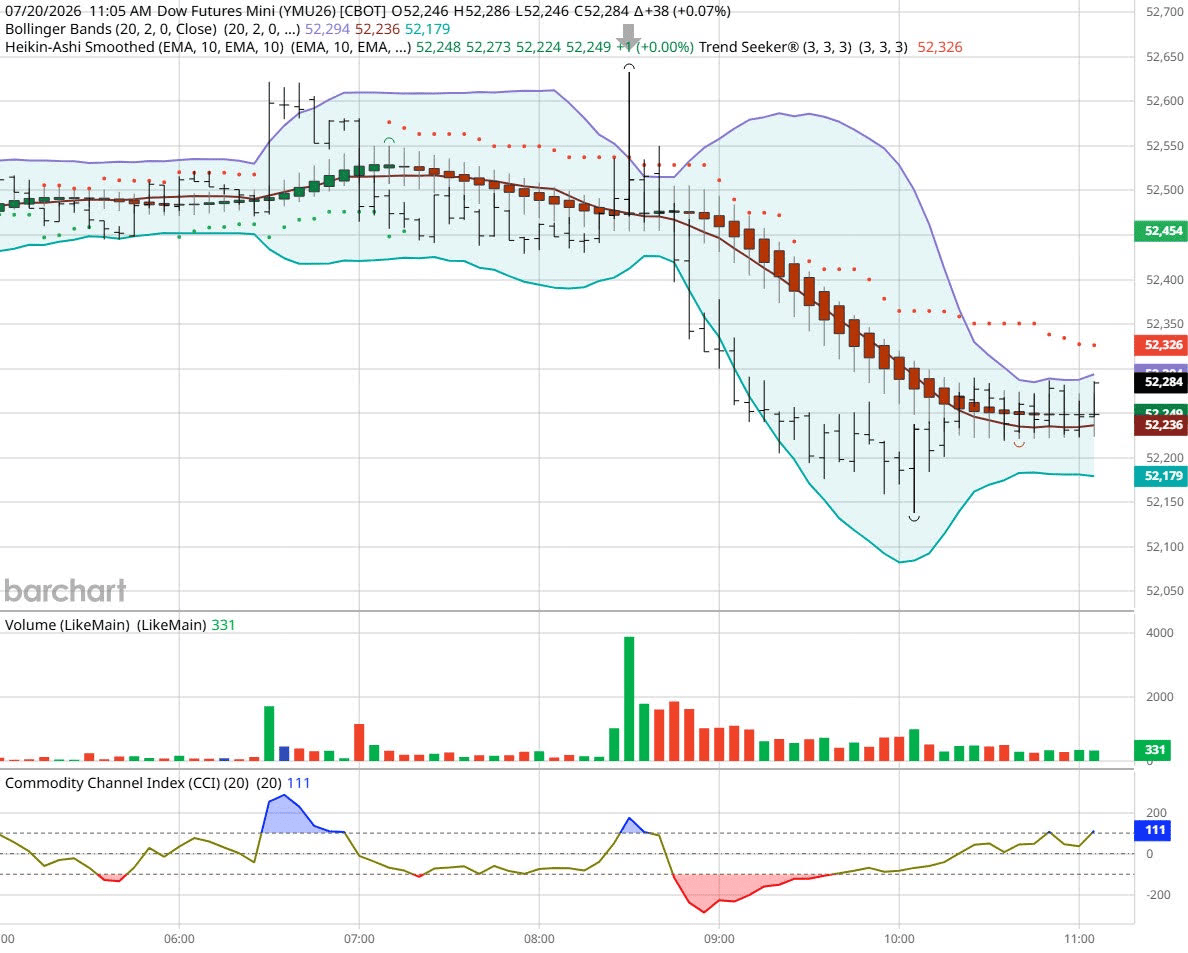
Task: Click the 07:00 time axis label
Action: click(359, 939)
